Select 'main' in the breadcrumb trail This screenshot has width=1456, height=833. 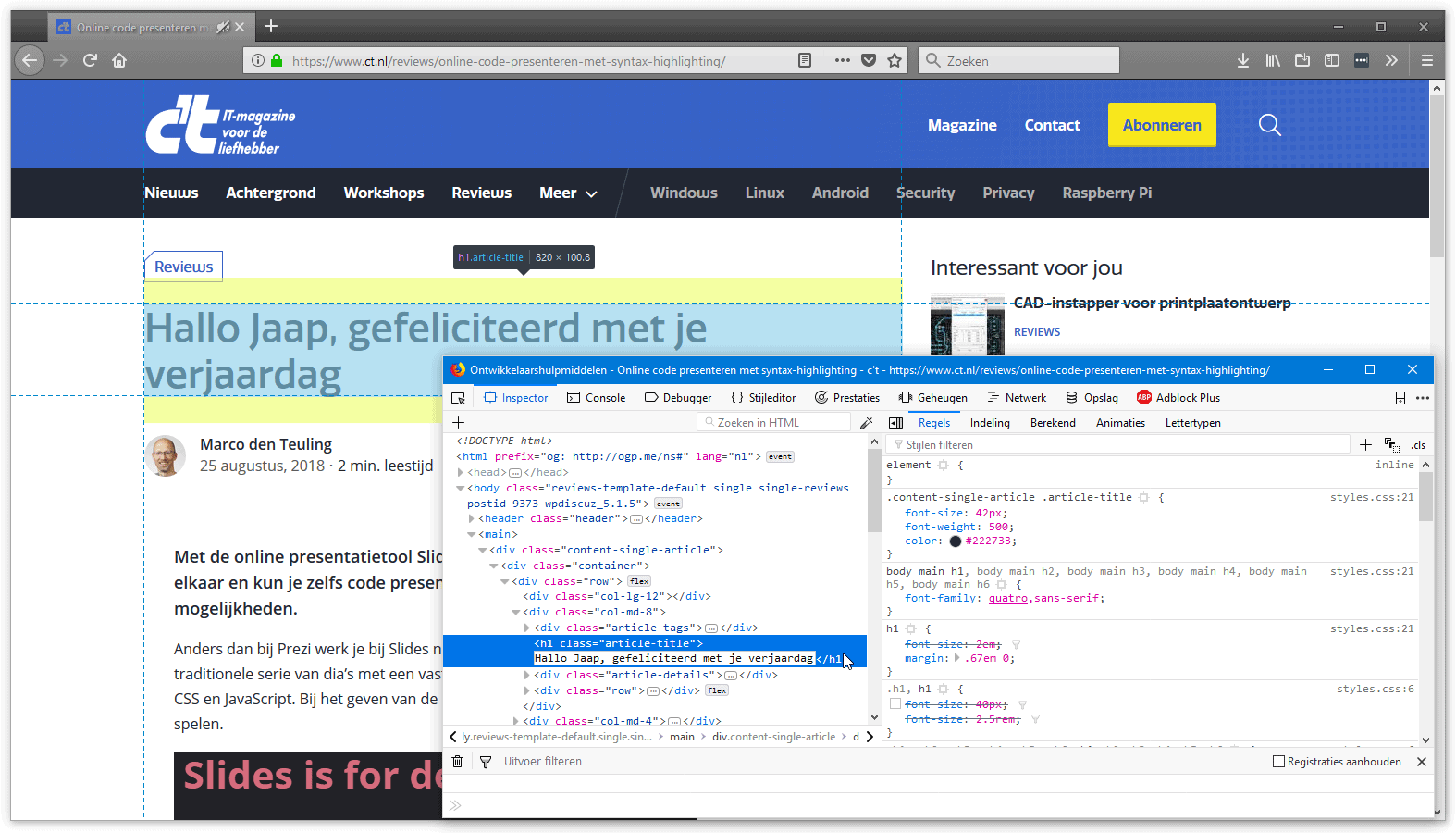coord(682,737)
